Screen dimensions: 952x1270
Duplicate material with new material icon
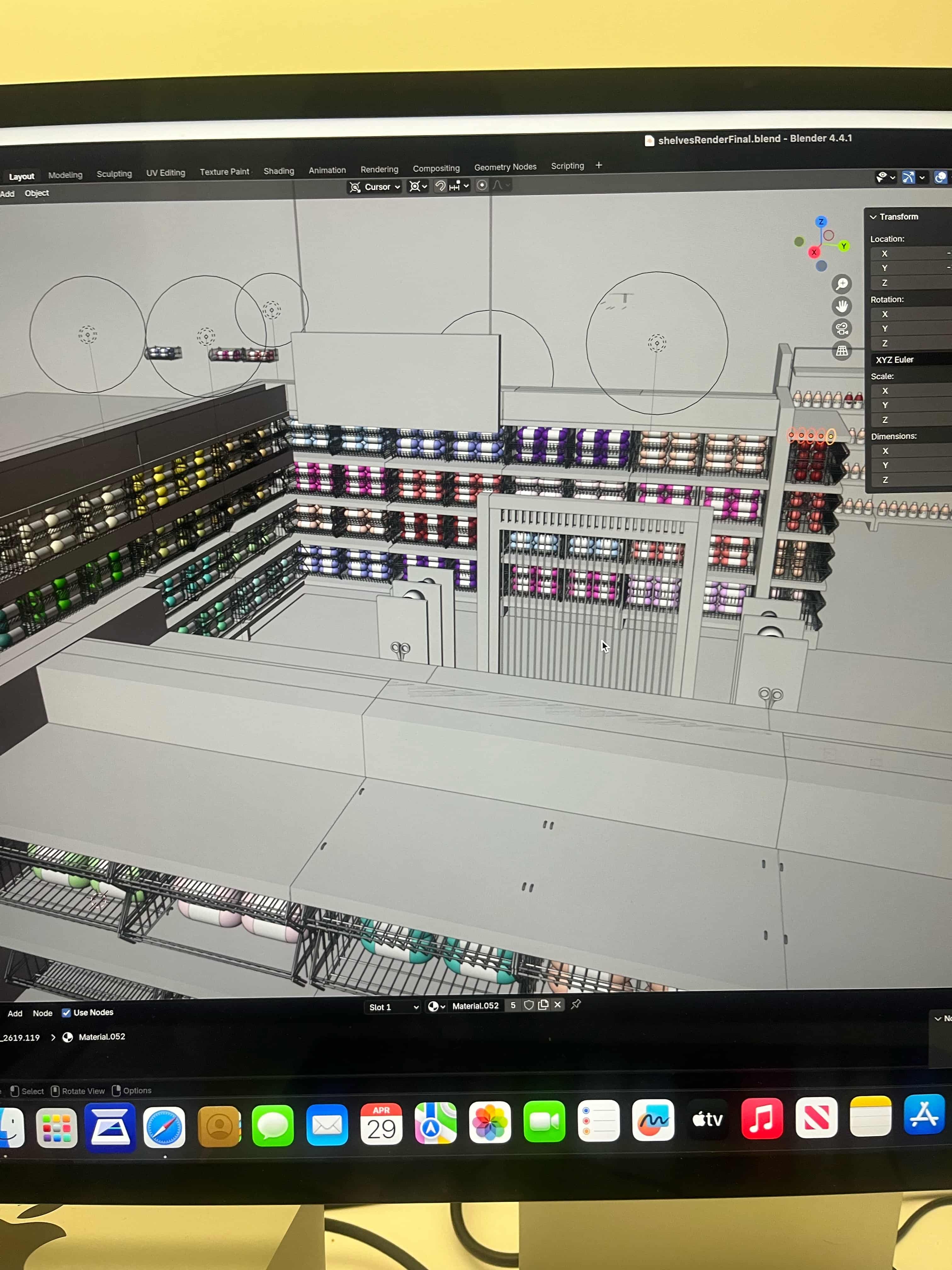click(x=543, y=1005)
